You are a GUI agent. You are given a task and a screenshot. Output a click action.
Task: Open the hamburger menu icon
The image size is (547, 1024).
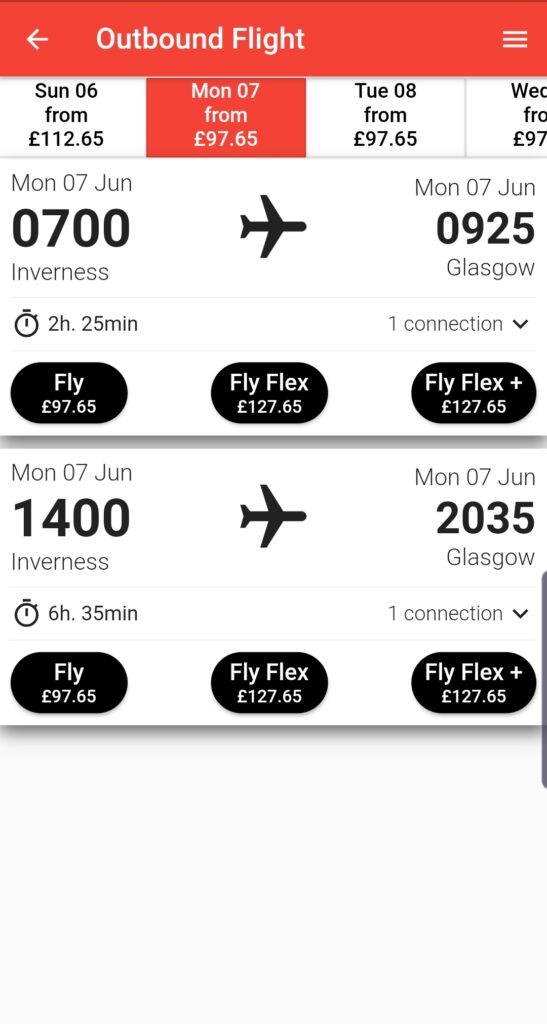click(514, 40)
